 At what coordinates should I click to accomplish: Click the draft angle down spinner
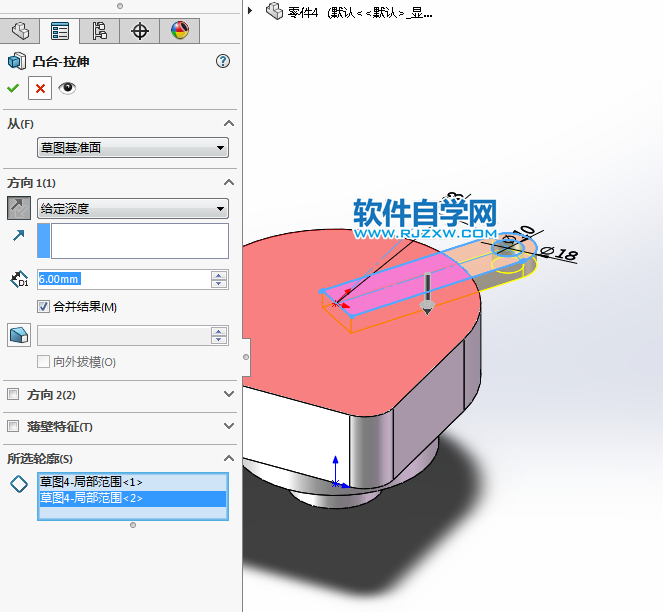(219, 340)
